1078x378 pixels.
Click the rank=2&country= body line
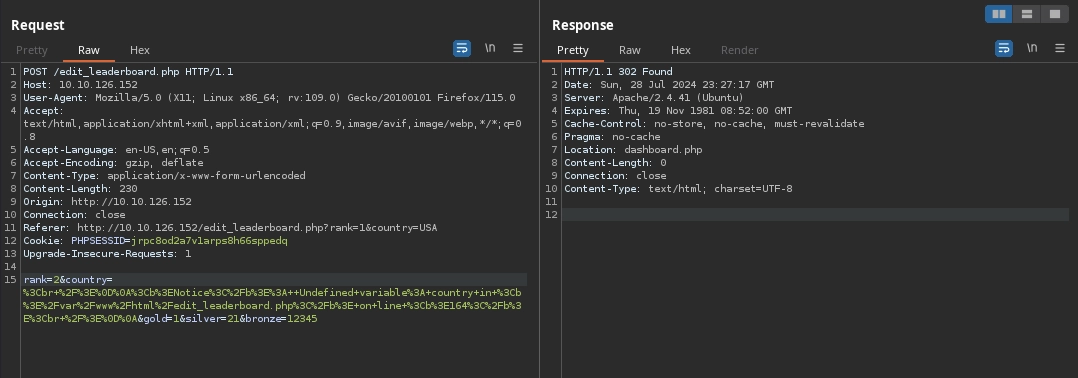[68, 280]
